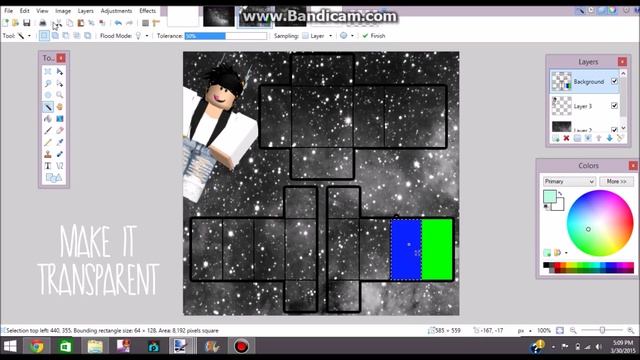This screenshot has width=640, height=360.
Task: Click the primary color swatch
Action: [x=550, y=197]
